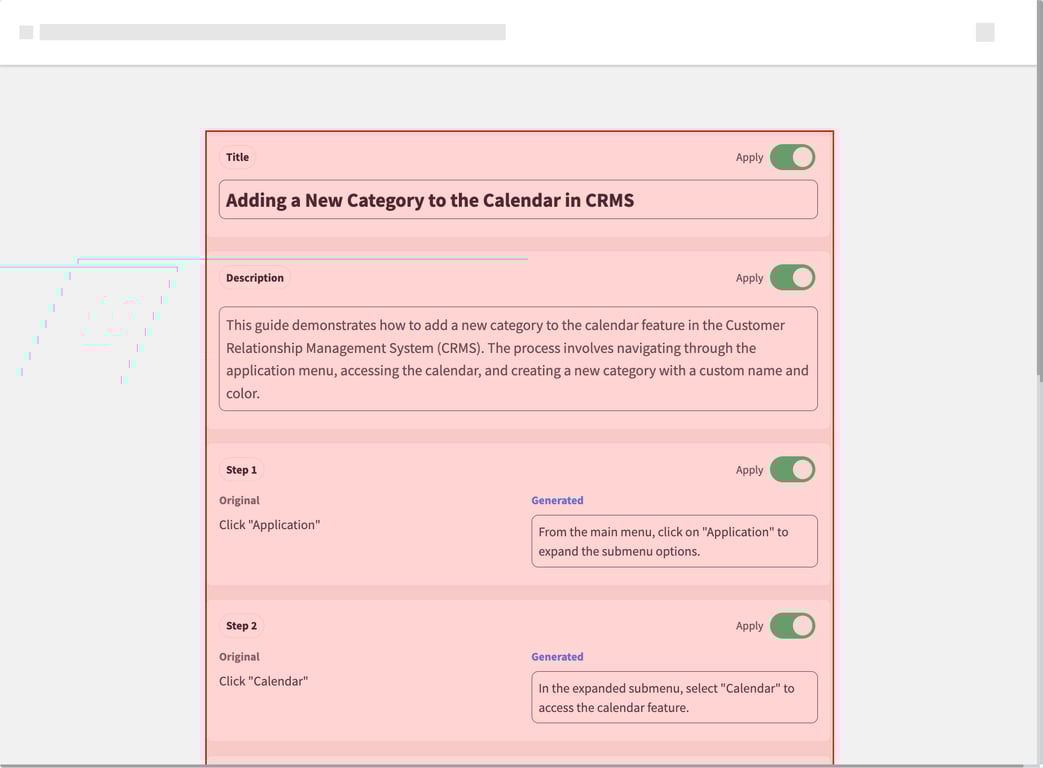Click the Generated label under Step 1

[557, 500]
